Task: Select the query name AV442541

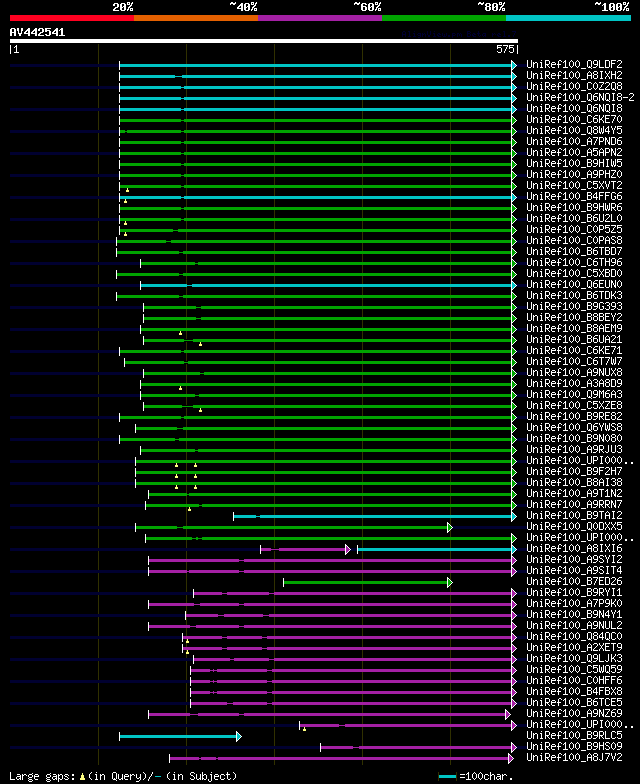Action: 38,32
